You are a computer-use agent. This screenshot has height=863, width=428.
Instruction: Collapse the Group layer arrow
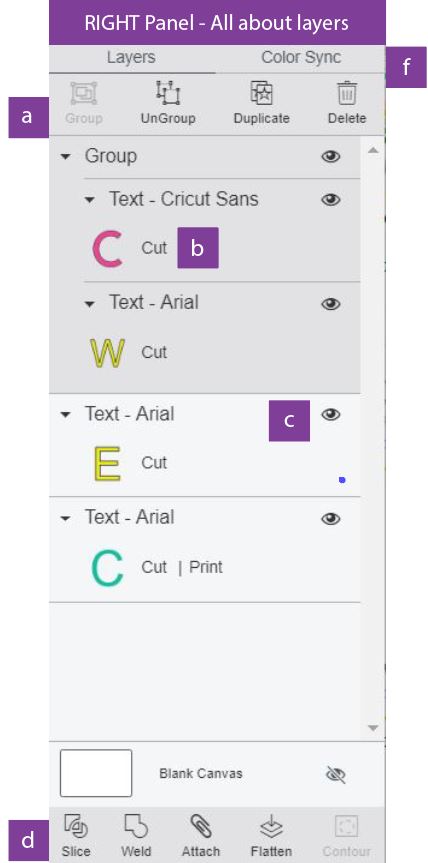pyautogui.click(x=66, y=157)
